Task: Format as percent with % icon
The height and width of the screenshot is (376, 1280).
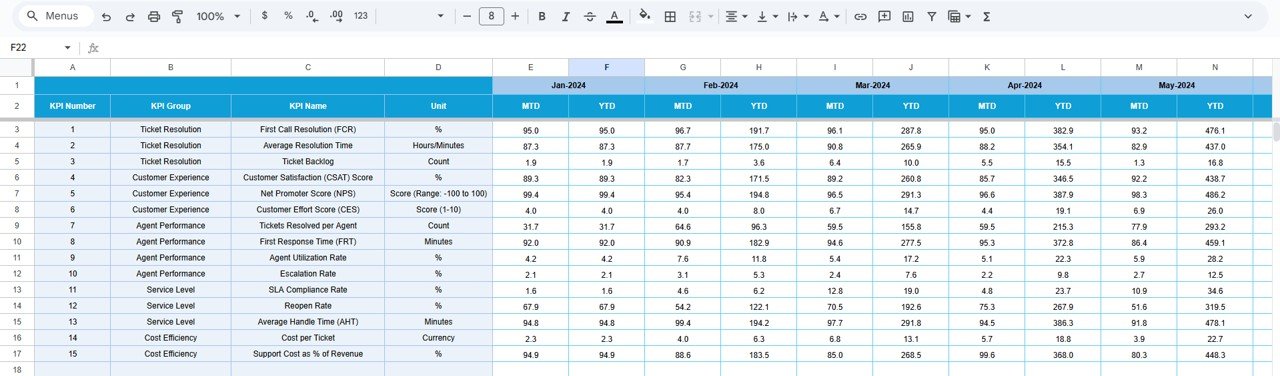Action: (x=288, y=16)
